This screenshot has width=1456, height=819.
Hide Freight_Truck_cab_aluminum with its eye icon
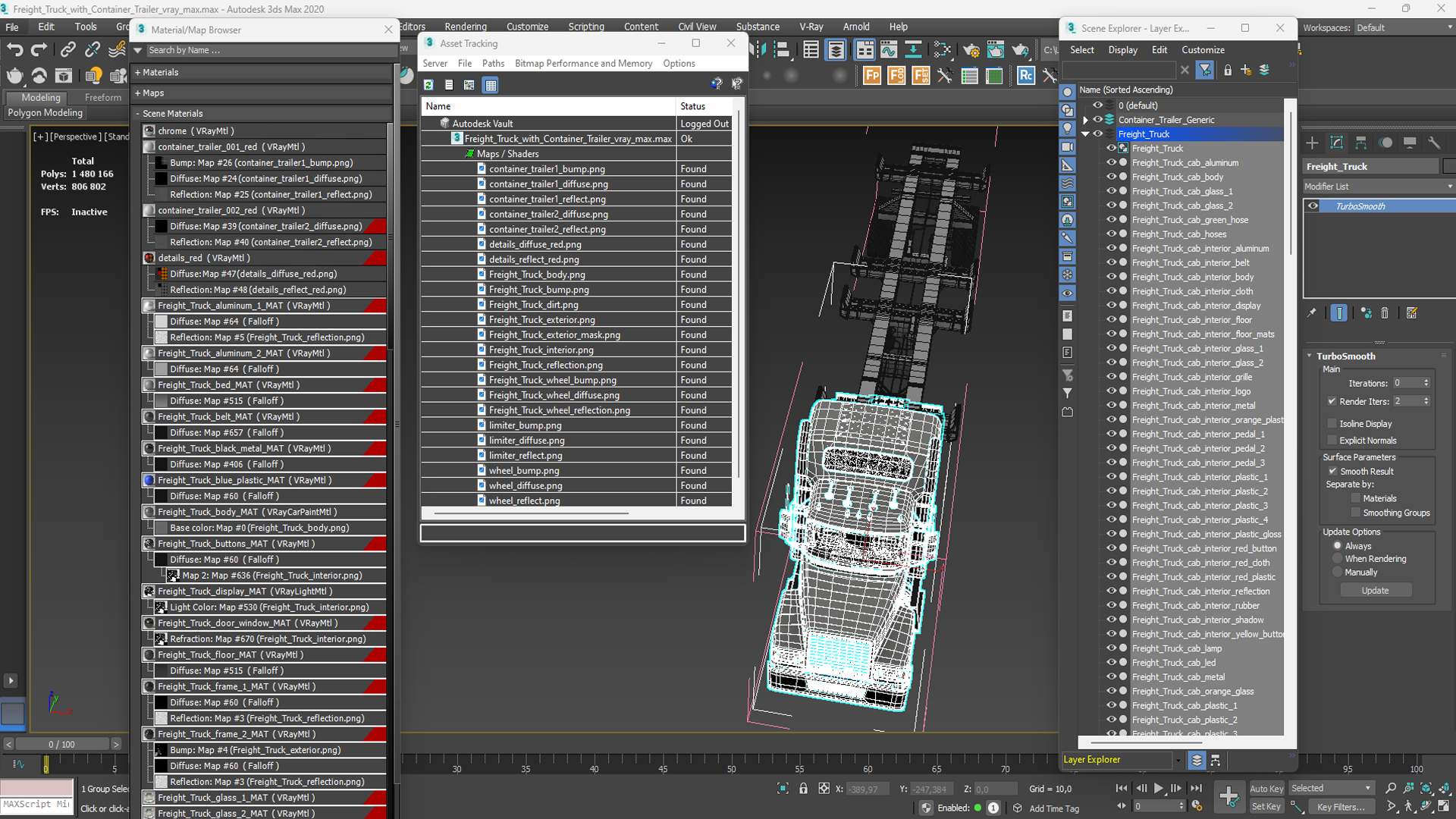click(x=1111, y=162)
